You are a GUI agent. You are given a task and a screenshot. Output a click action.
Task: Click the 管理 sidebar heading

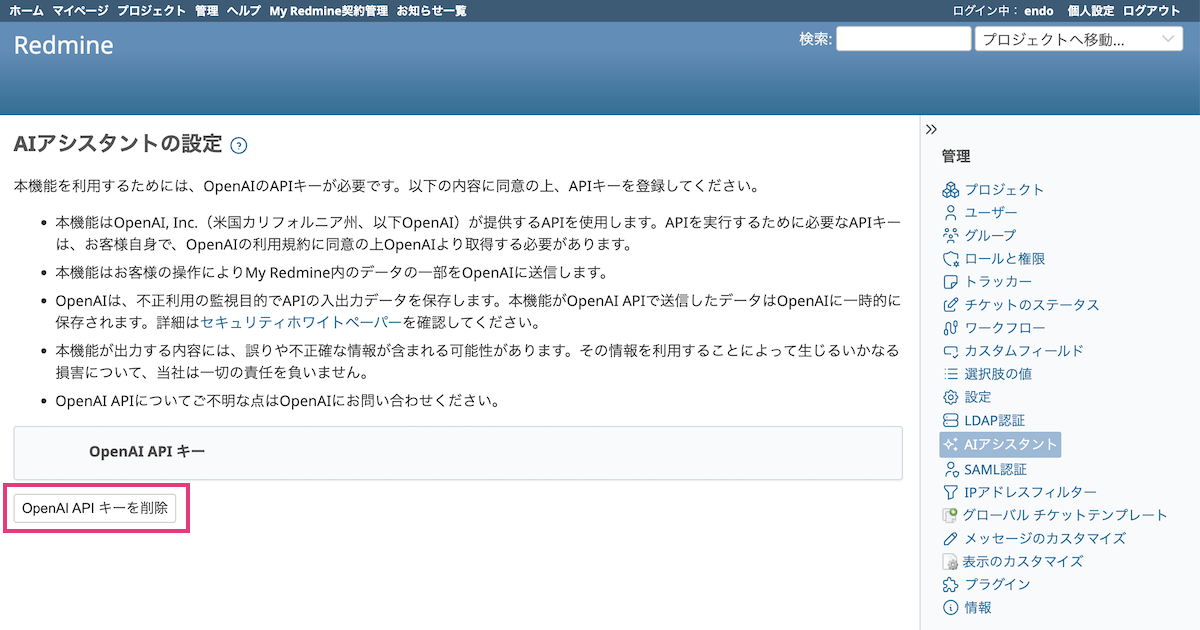(x=956, y=156)
